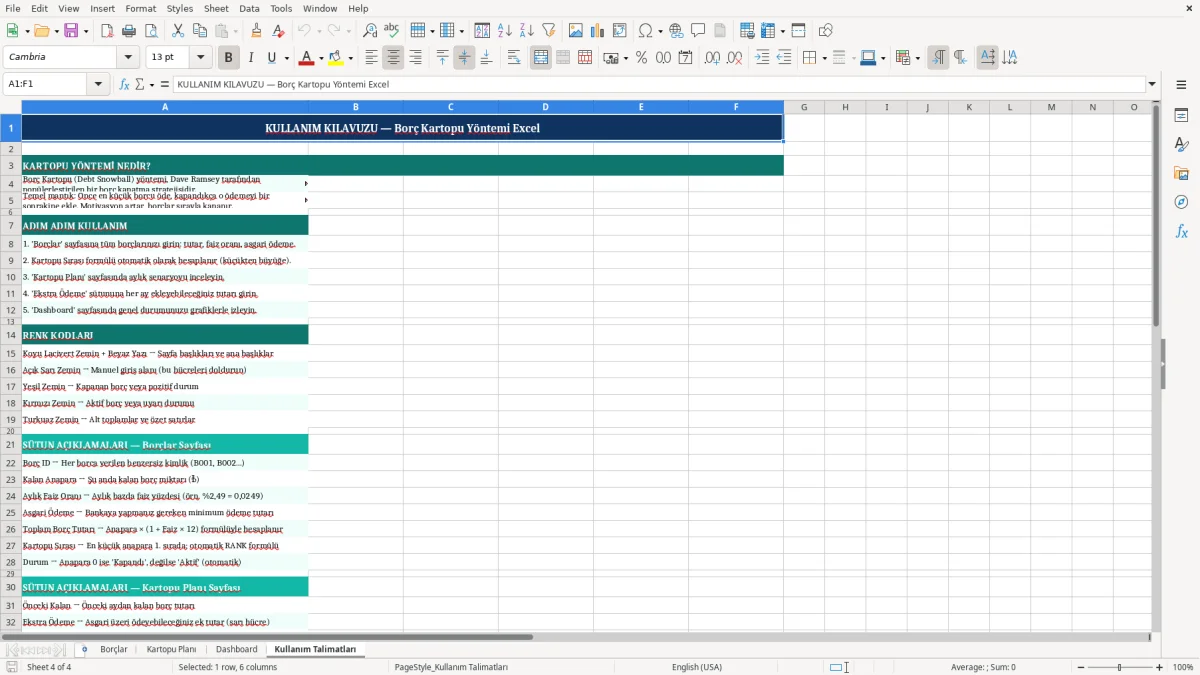Open the Styles menu

pos(180,8)
